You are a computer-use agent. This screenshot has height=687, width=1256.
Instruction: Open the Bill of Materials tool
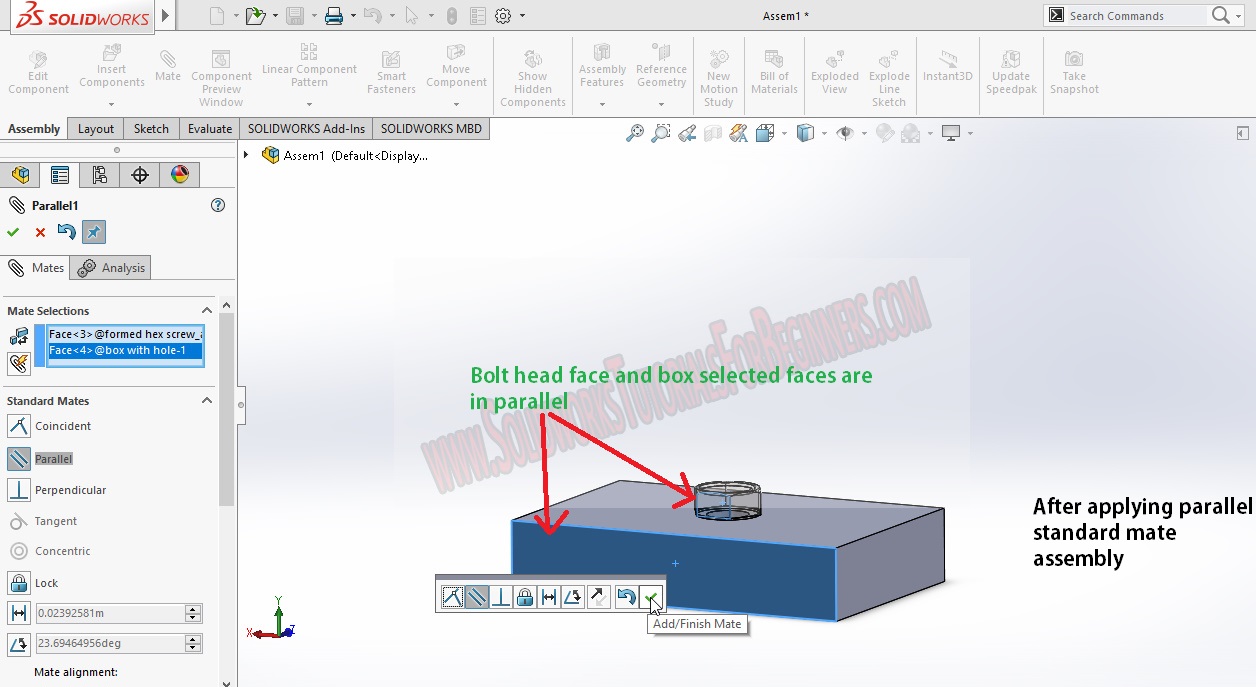pos(774,70)
